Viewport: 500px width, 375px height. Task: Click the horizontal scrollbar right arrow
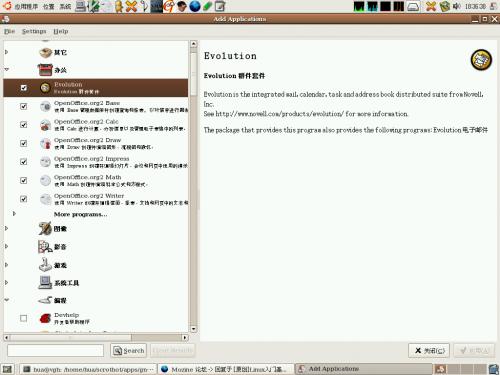[x=185, y=337]
